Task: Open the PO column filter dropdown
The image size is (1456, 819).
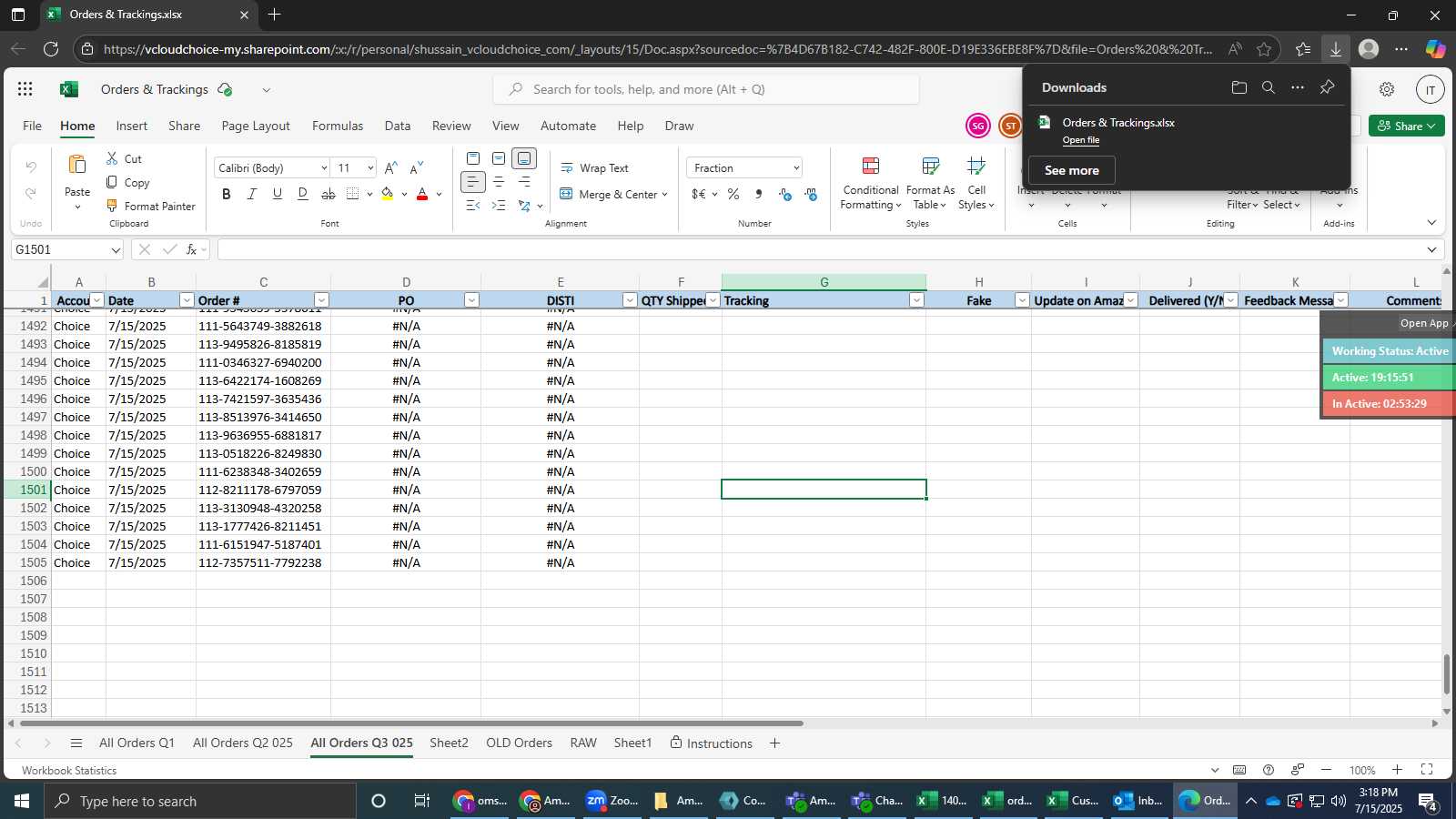Action: [471, 300]
